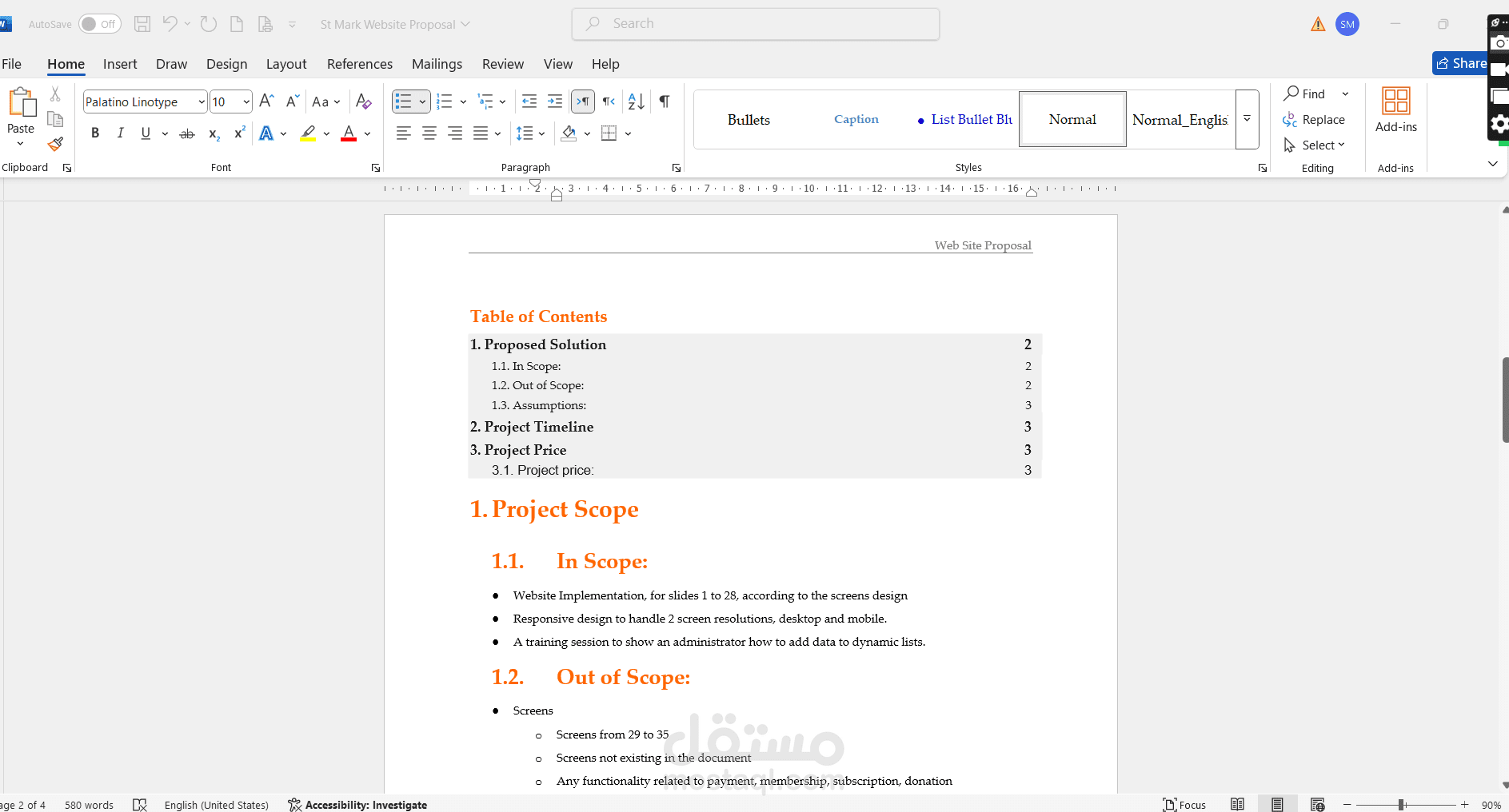Click the Strikethrough icon
1509x812 pixels.
point(187,133)
